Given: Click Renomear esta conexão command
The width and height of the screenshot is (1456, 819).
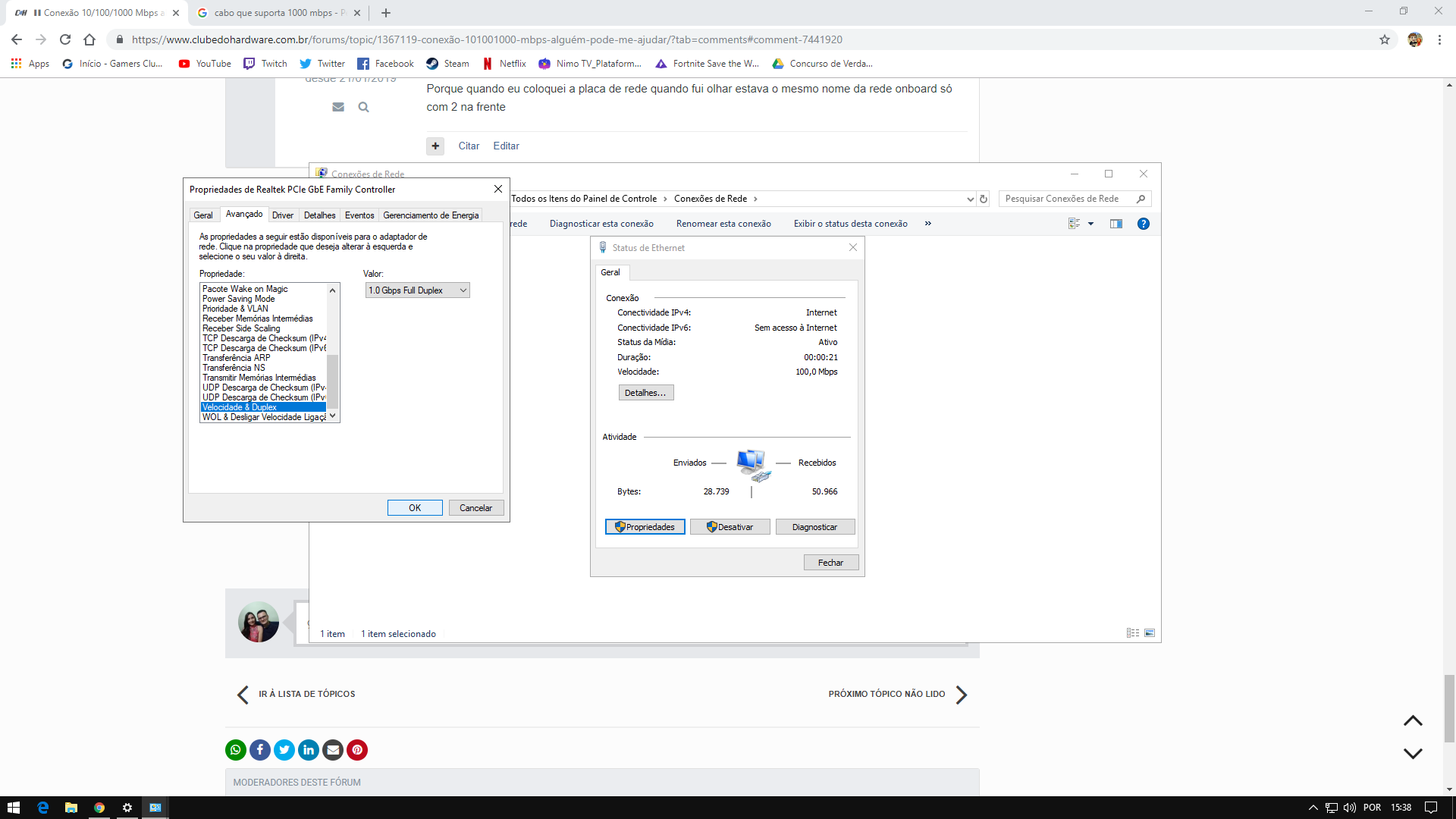Looking at the screenshot, I should coord(723,224).
